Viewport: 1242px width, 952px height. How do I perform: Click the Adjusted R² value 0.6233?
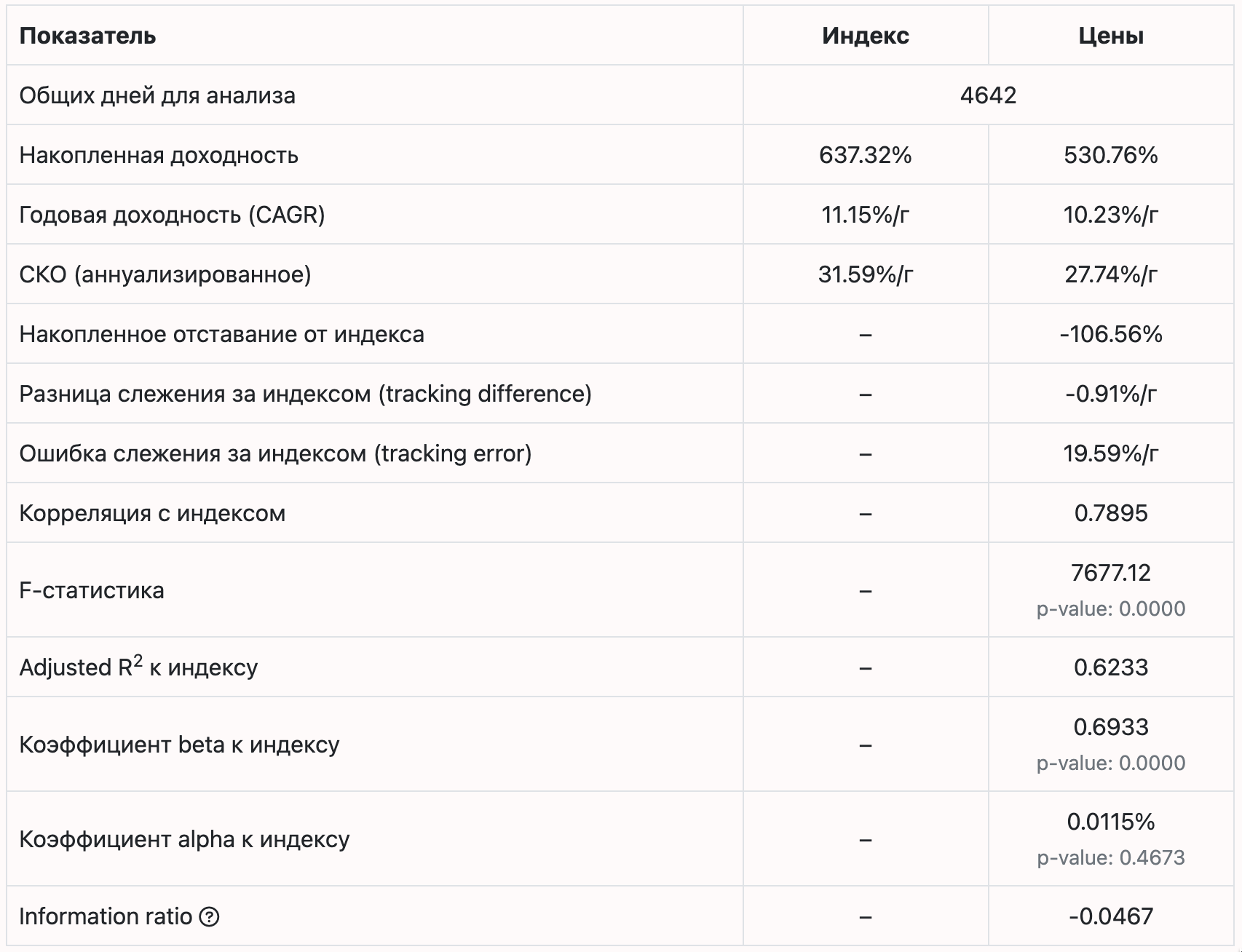click(x=1111, y=667)
